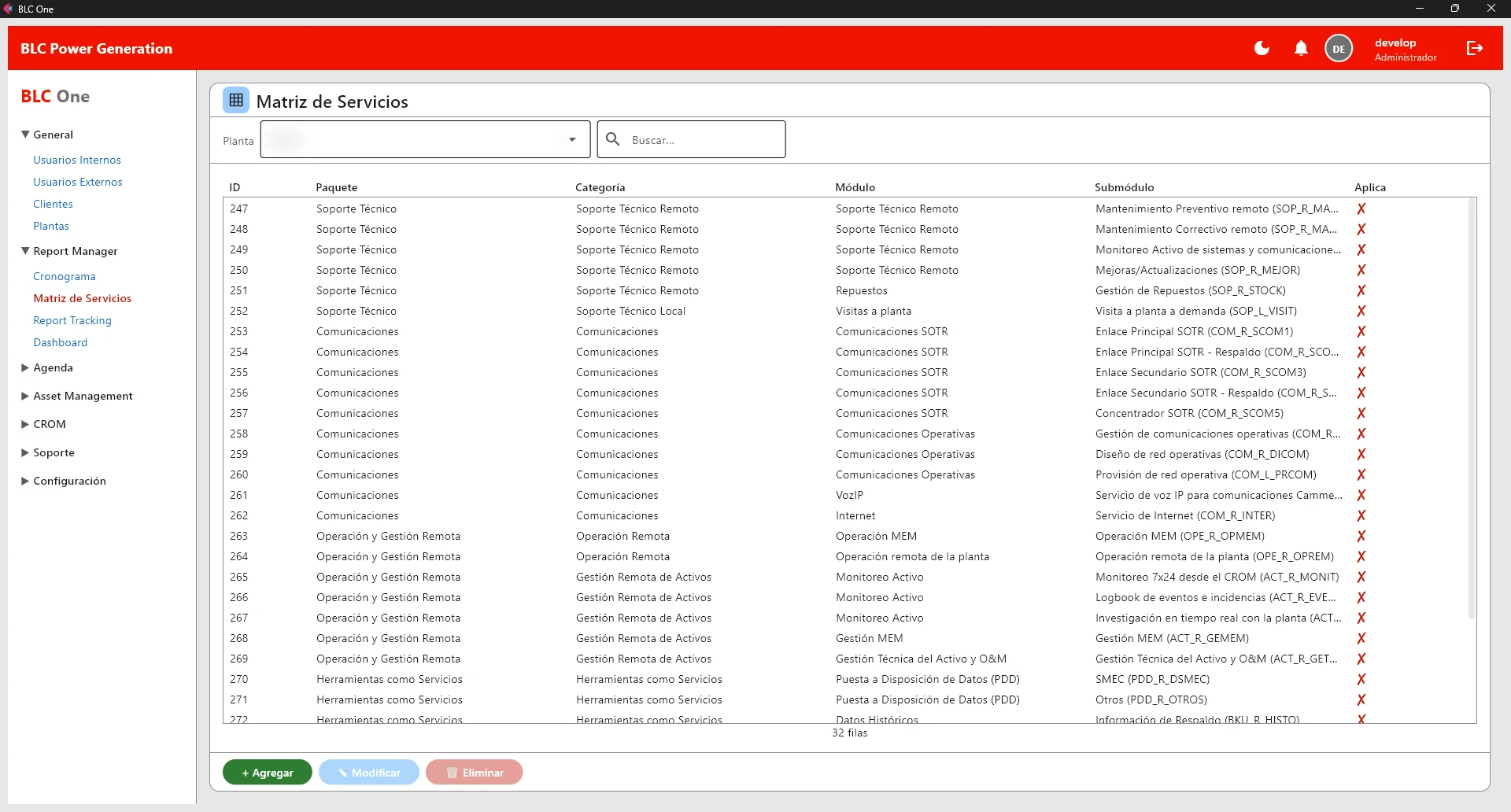Click the red X for row 256
Screen dimensions: 1511x812
[x=1361, y=393]
